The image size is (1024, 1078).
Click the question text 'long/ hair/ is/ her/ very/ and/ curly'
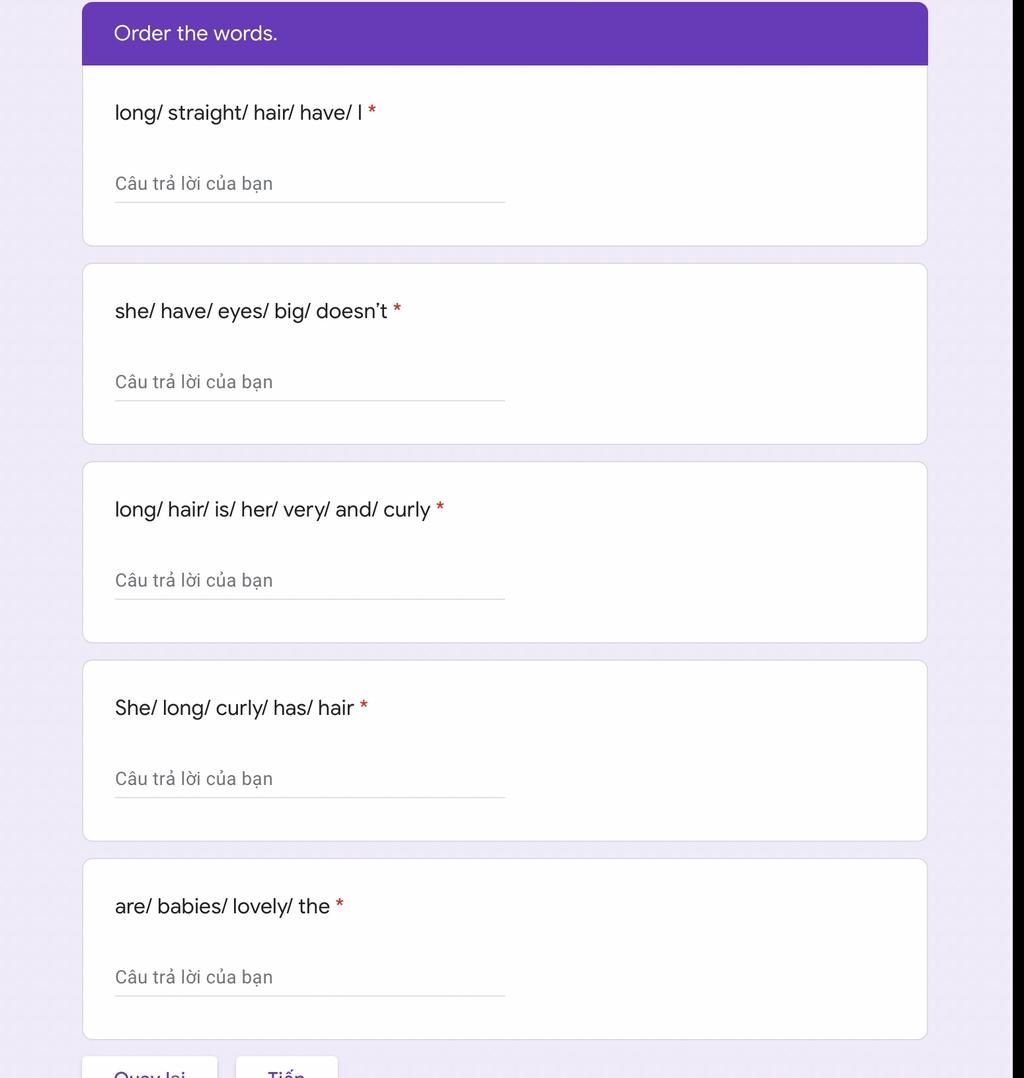(x=272, y=510)
